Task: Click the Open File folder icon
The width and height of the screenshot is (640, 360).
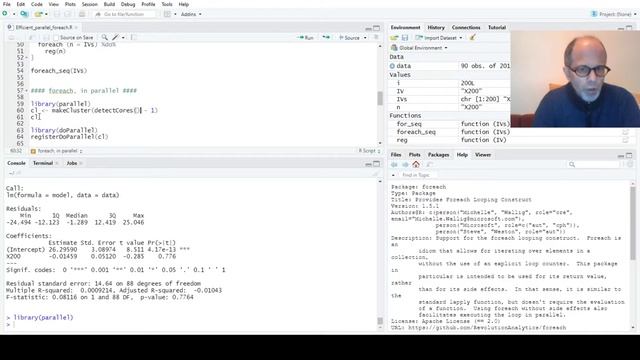Action: pyautogui.click(x=38, y=14)
